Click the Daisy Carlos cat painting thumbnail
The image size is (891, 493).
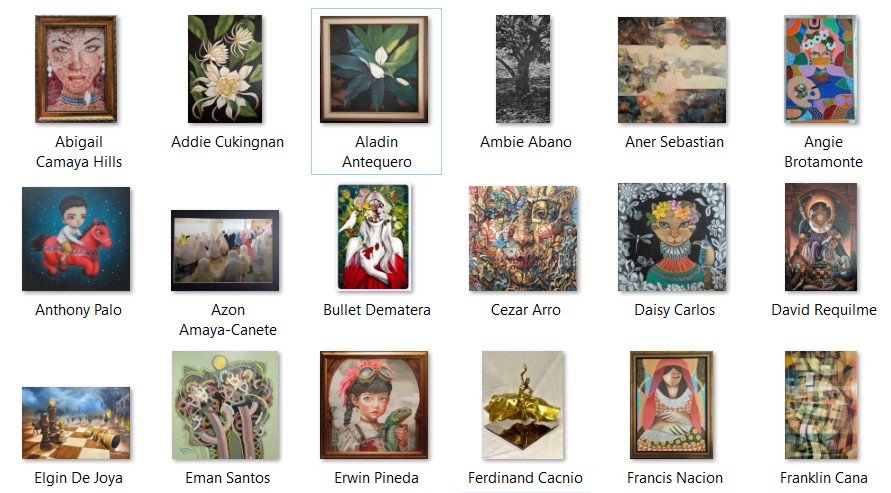click(x=672, y=237)
